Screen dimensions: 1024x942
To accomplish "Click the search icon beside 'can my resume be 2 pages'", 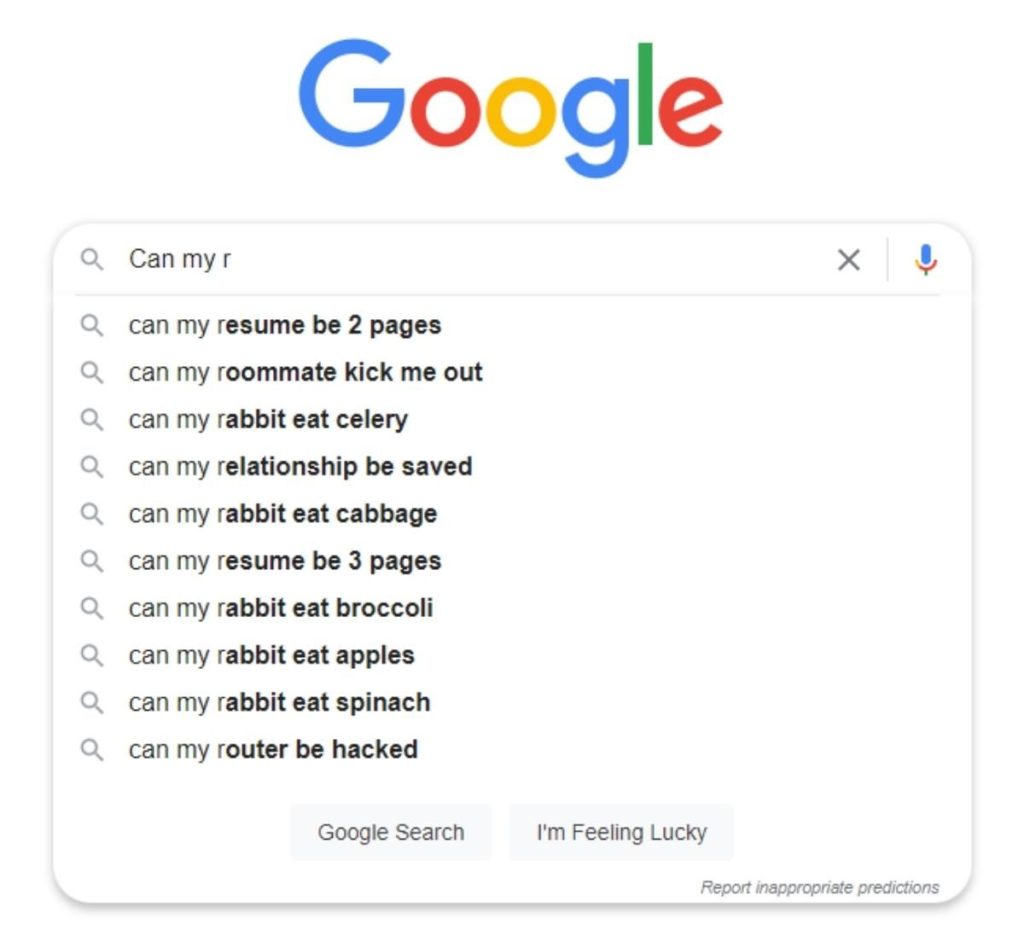I will click(x=93, y=325).
